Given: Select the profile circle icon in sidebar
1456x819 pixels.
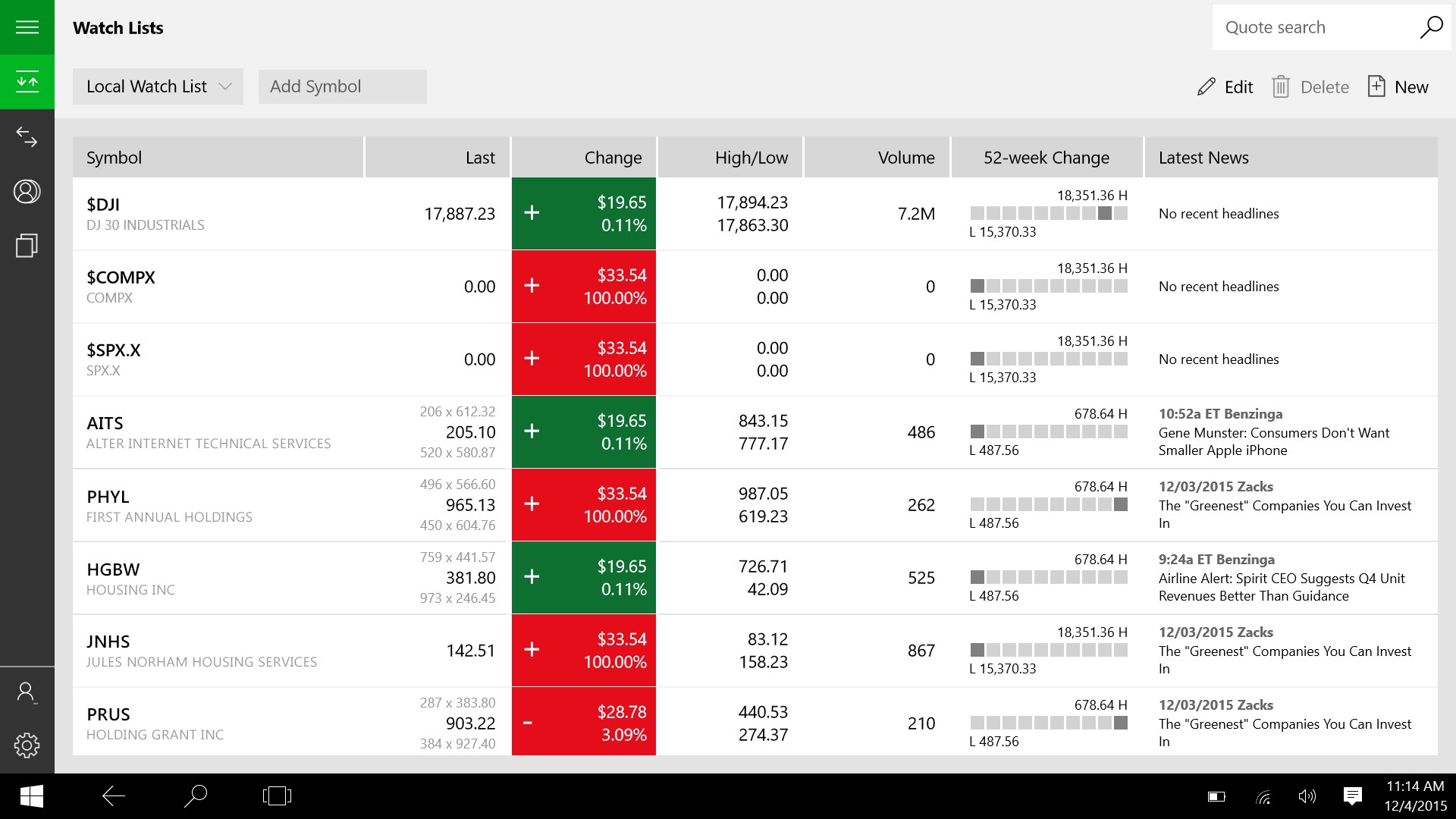Looking at the screenshot, I should pos(27,192).
